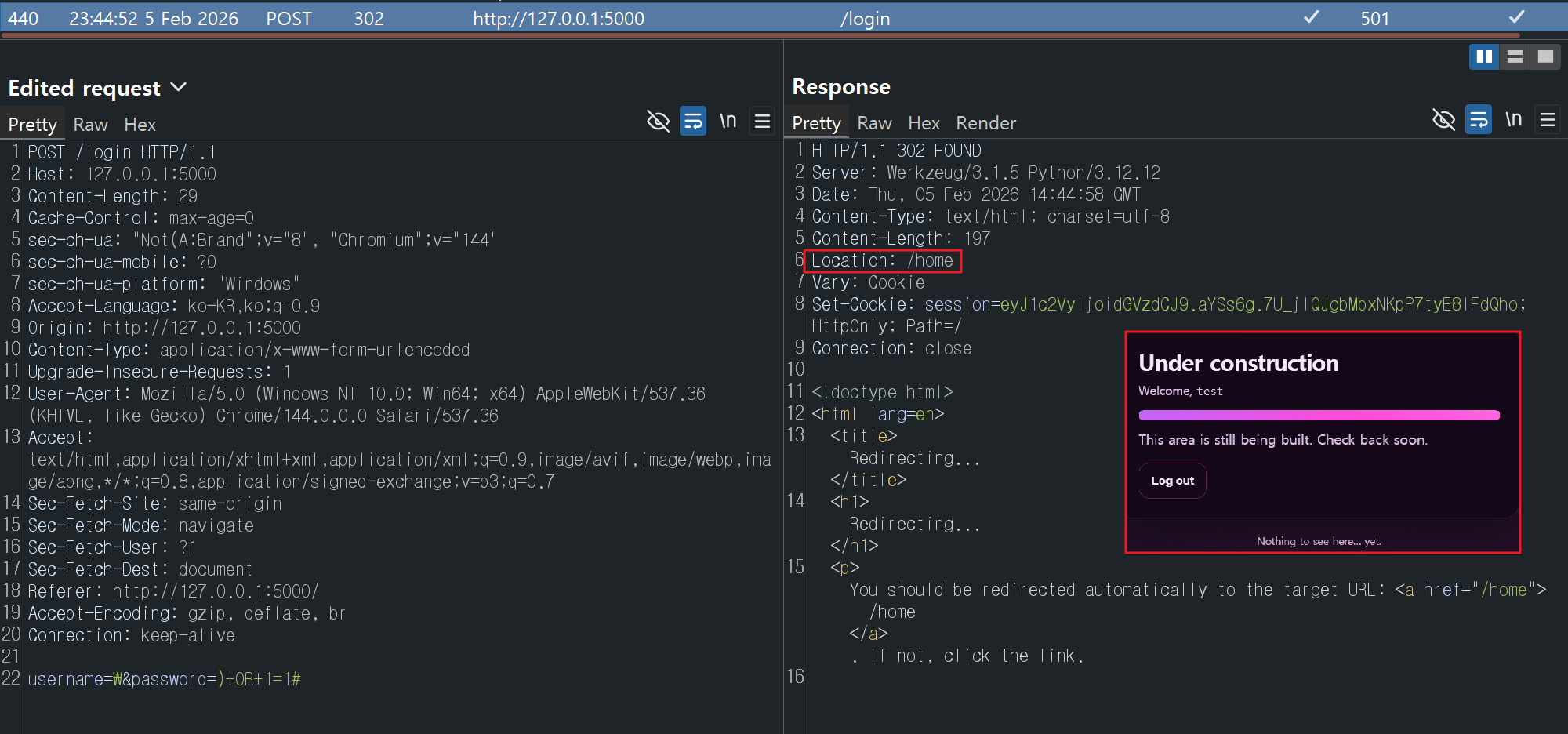Show non-printable characters in request panel
Screen dimensions: 1568x734
click(728, 121)
